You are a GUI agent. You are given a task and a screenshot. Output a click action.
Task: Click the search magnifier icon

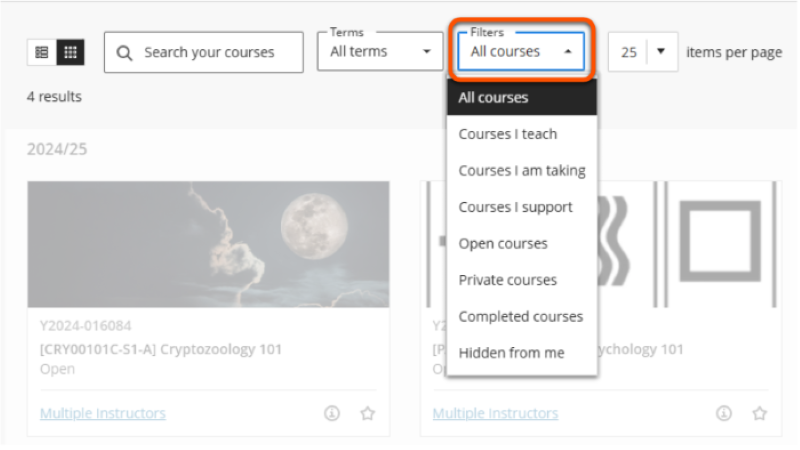(x=125, y=52)
